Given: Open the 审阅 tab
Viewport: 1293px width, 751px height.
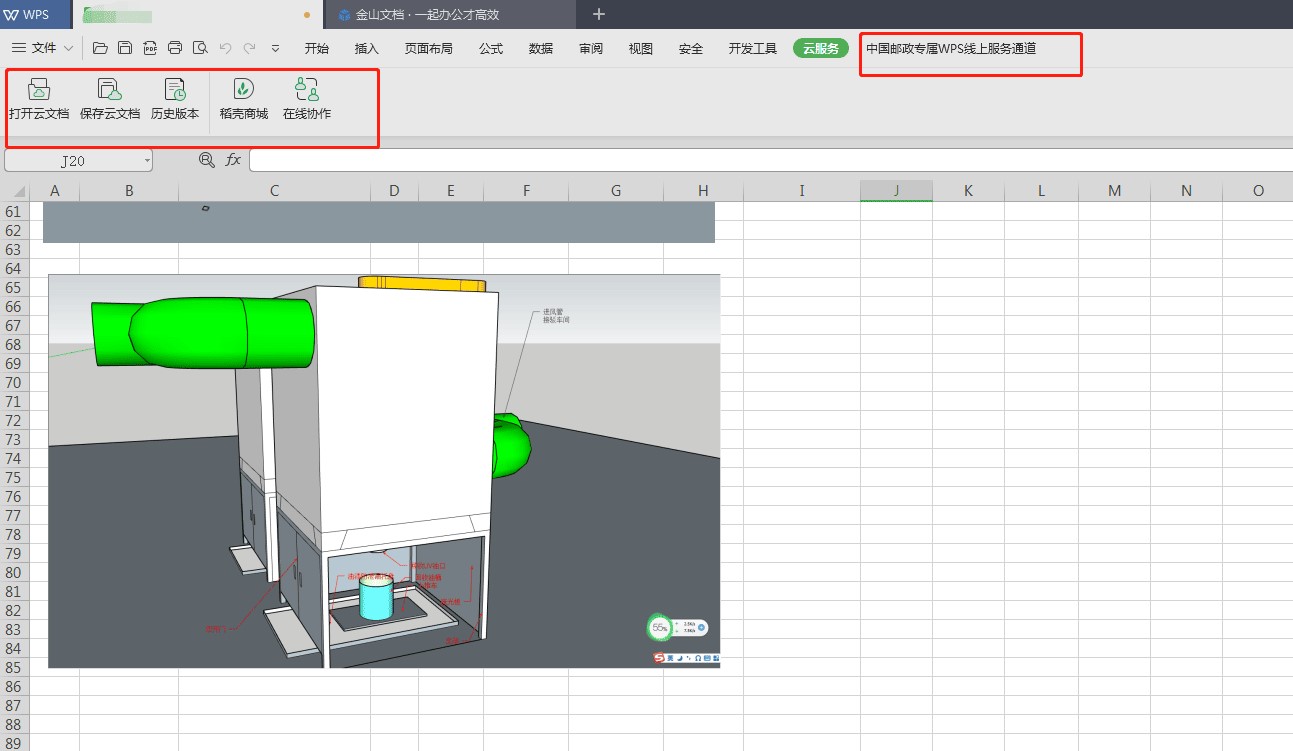Looking at the screenshot, I should tap(591, 48).
